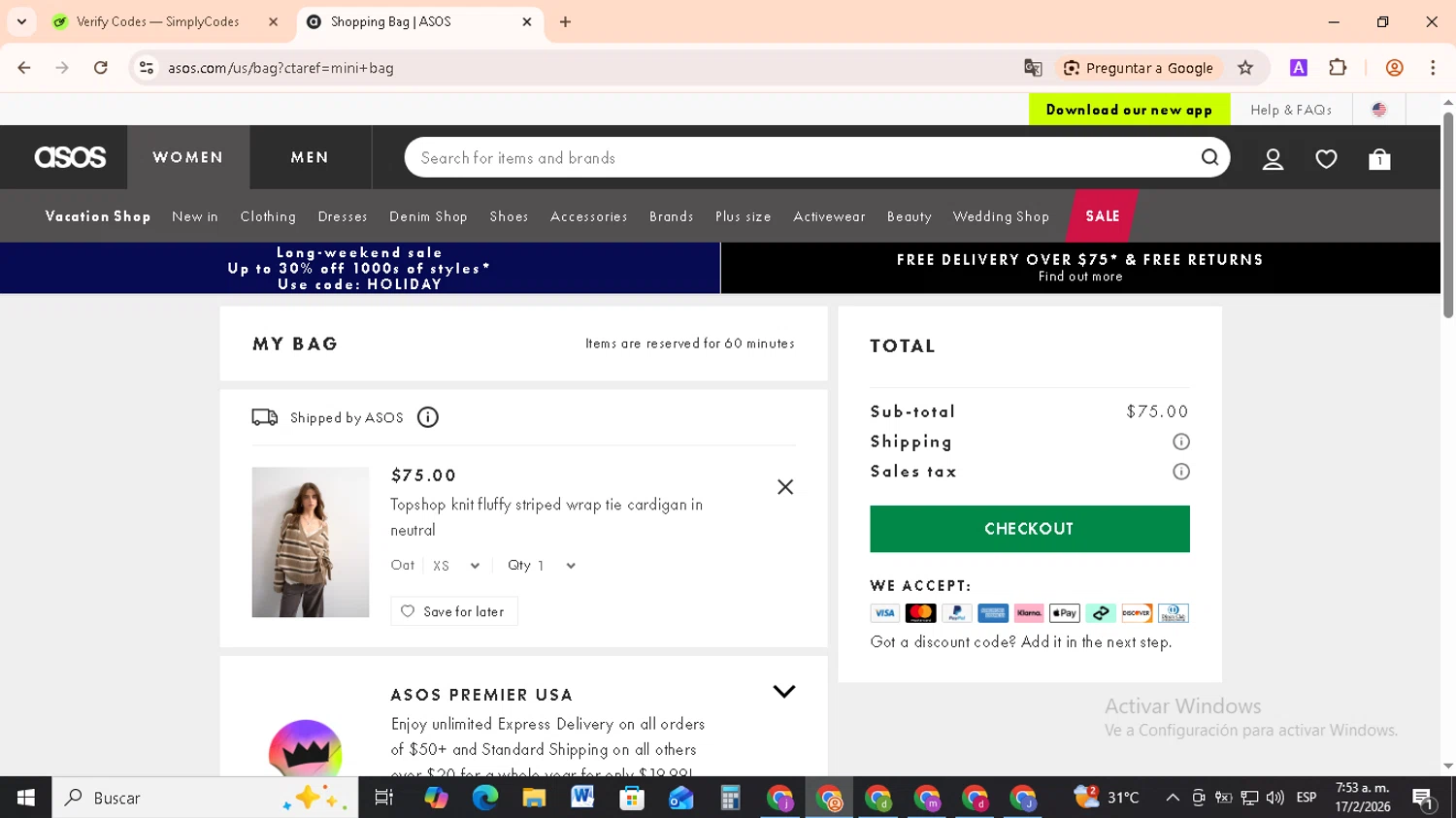Open Chrome tab search dropdown arrow
This screenshot has height=818, width=1456.
21,21
